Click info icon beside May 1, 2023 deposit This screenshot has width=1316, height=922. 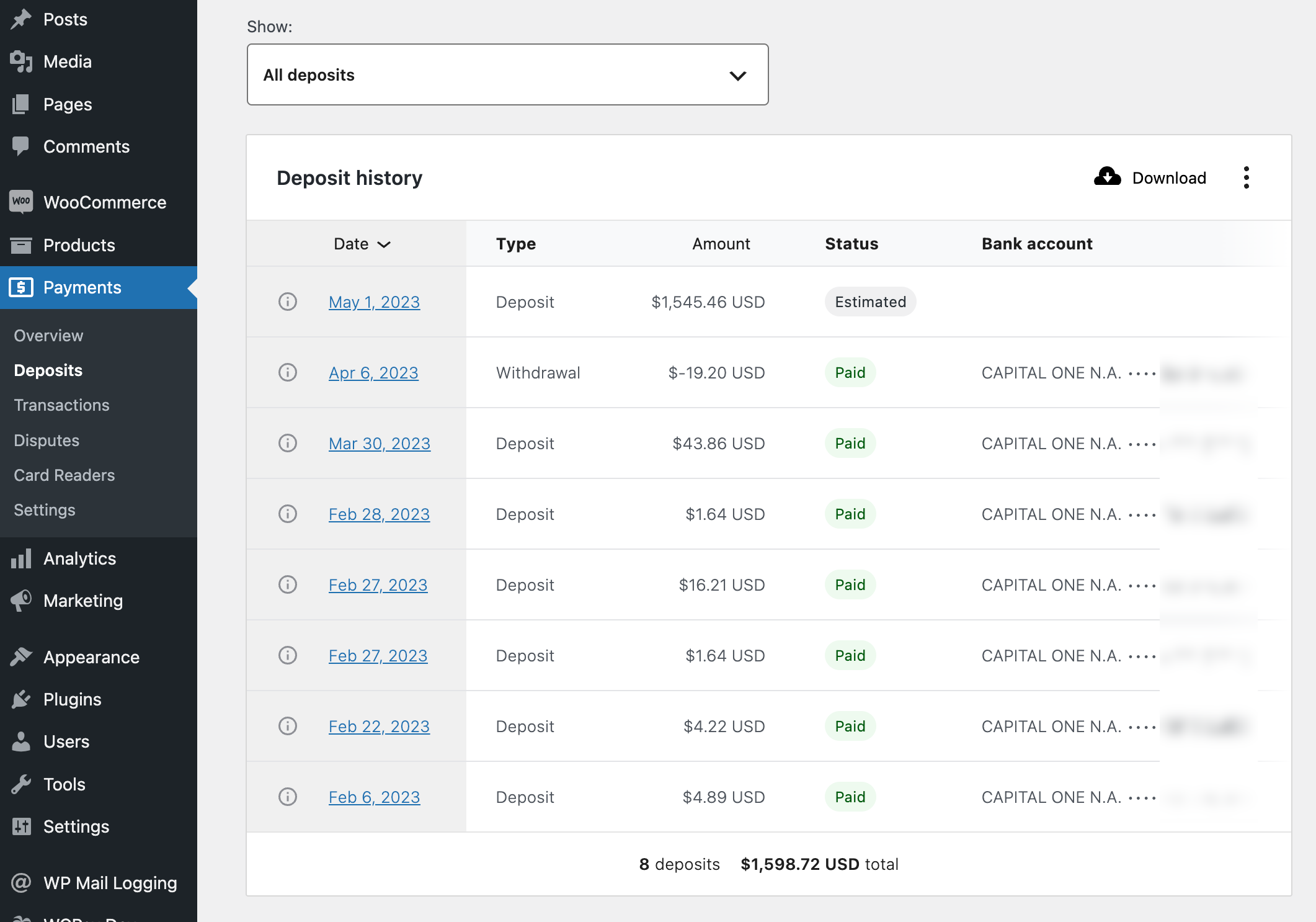pyautogui.click(x=287, y=302)
